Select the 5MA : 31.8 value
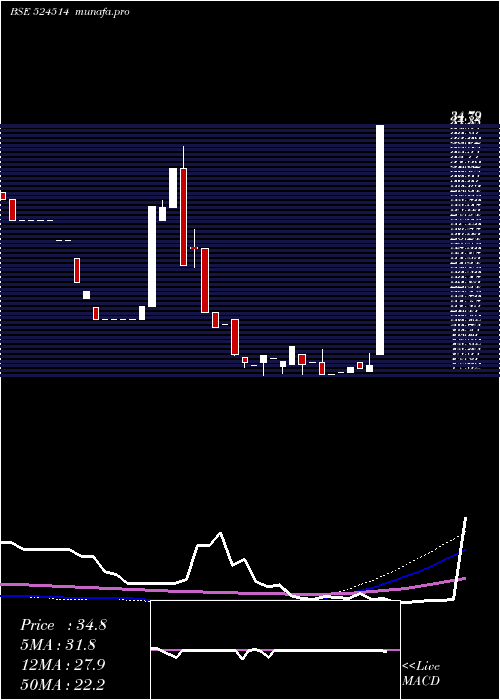Screen dimensions: 500x700 pos(58,645)
